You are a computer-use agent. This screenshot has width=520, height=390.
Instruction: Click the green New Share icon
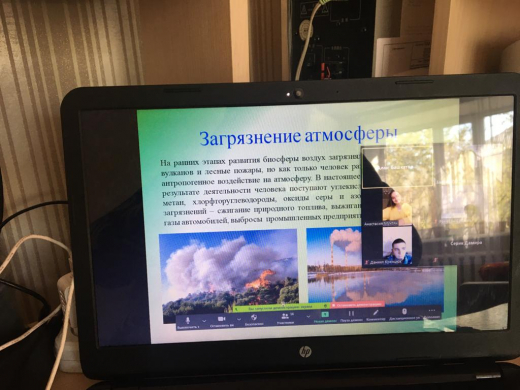click(x=325, y=314)
